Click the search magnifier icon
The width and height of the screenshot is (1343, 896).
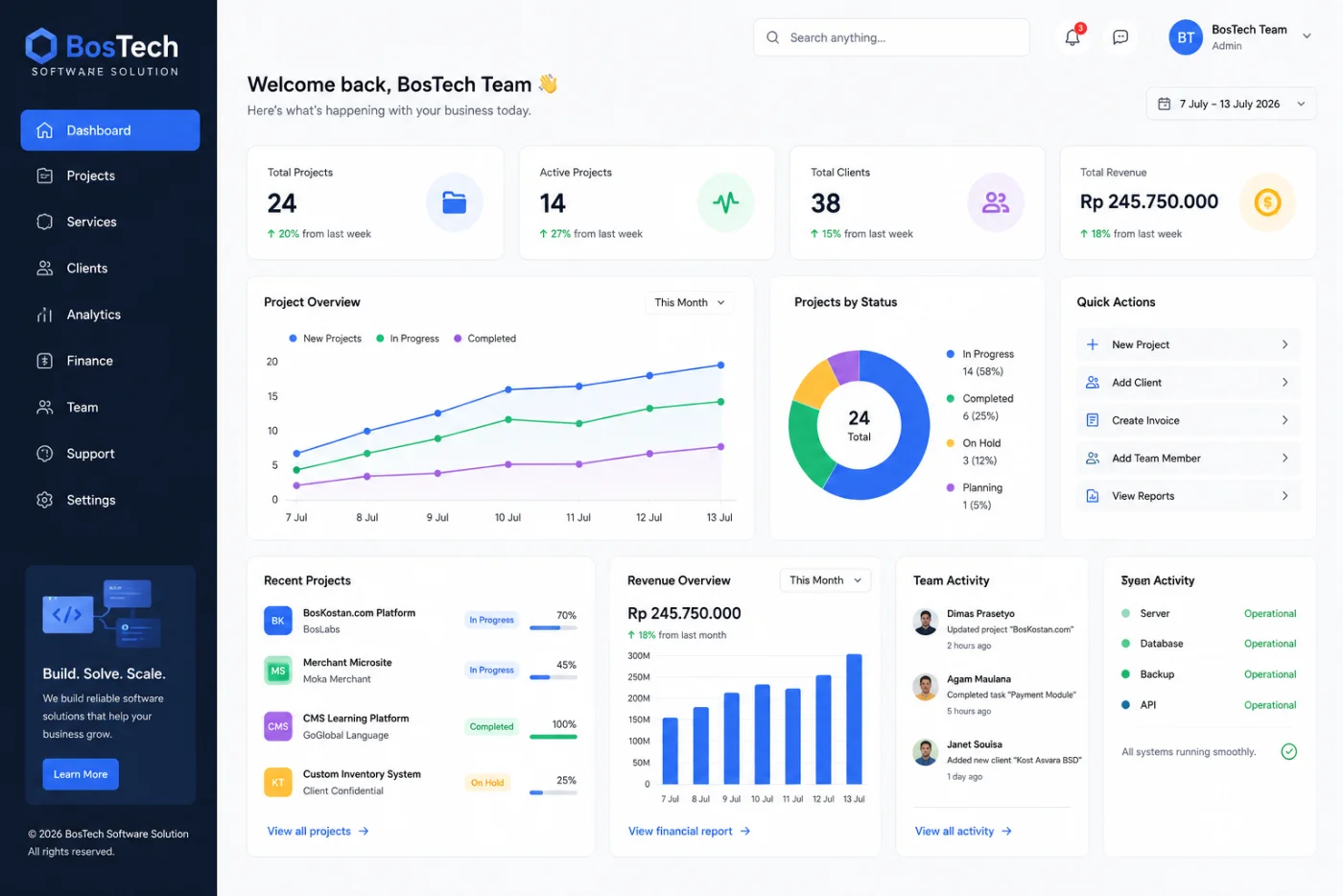point(772,37)
